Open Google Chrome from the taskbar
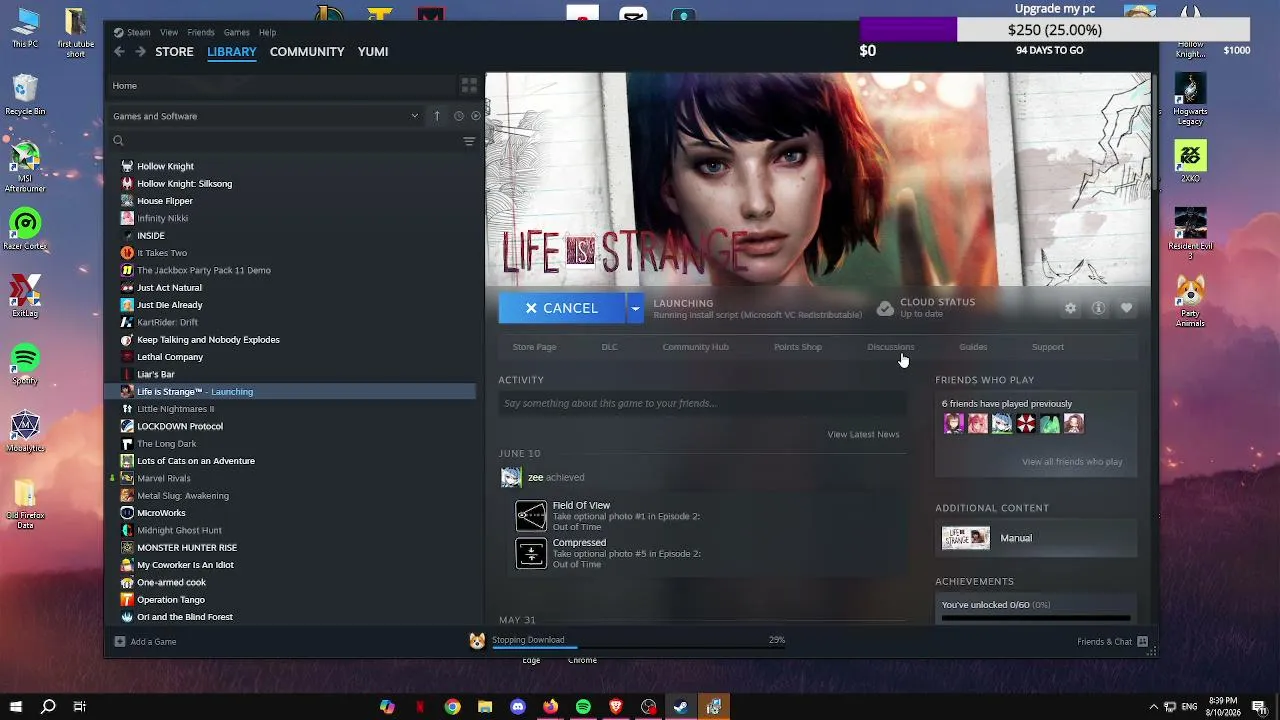 click(452, 707)
